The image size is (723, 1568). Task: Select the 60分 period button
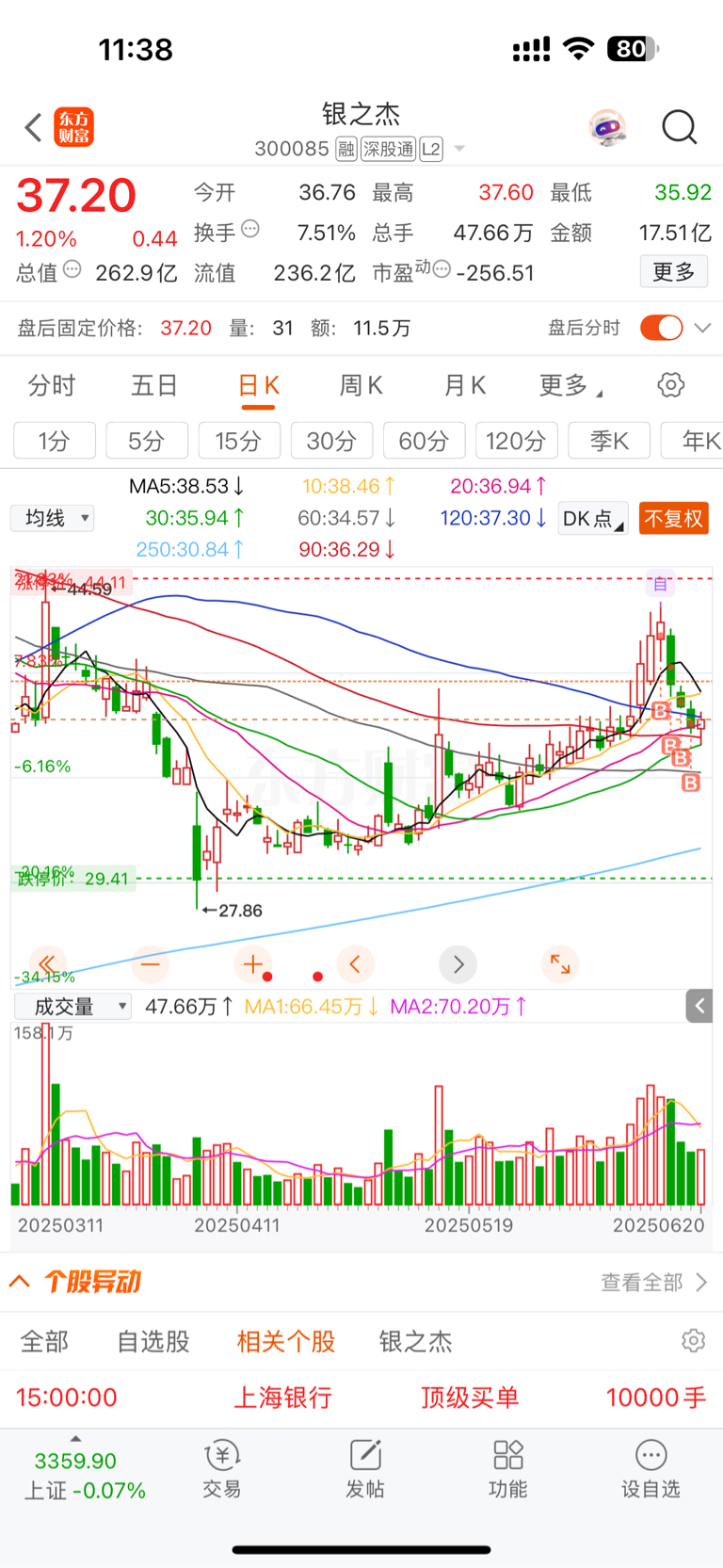coord(424,441)
